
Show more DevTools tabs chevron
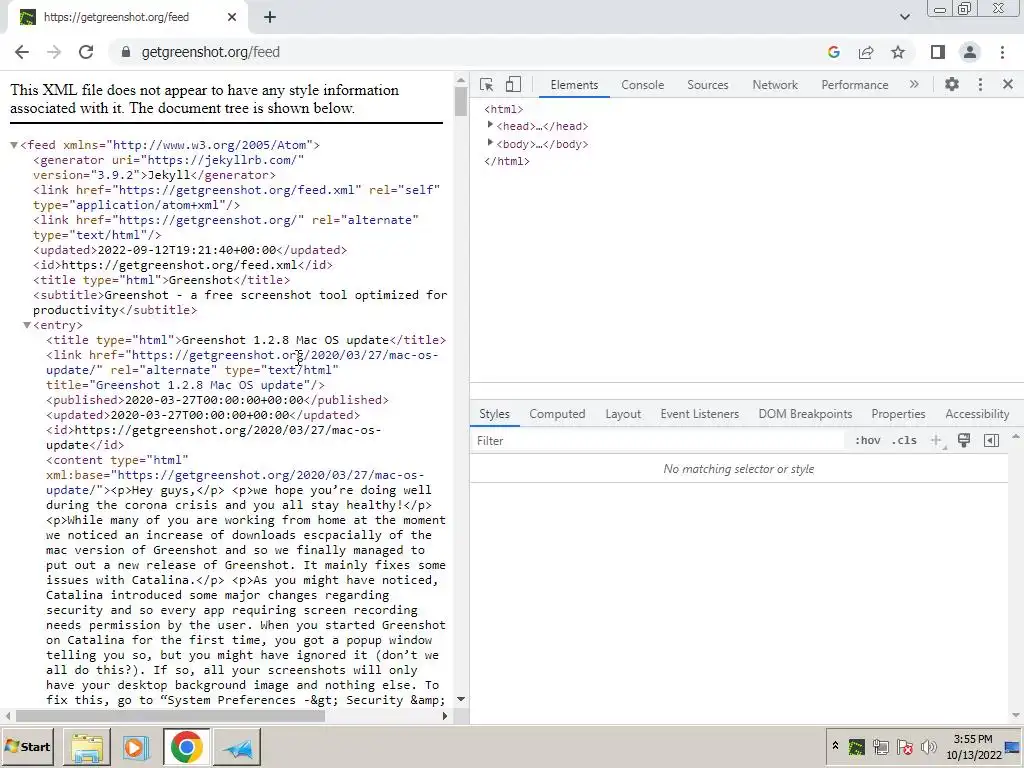[914, 84]
